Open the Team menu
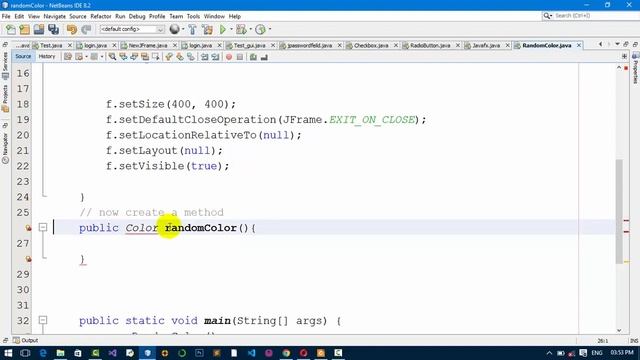 tap(176, 16)
